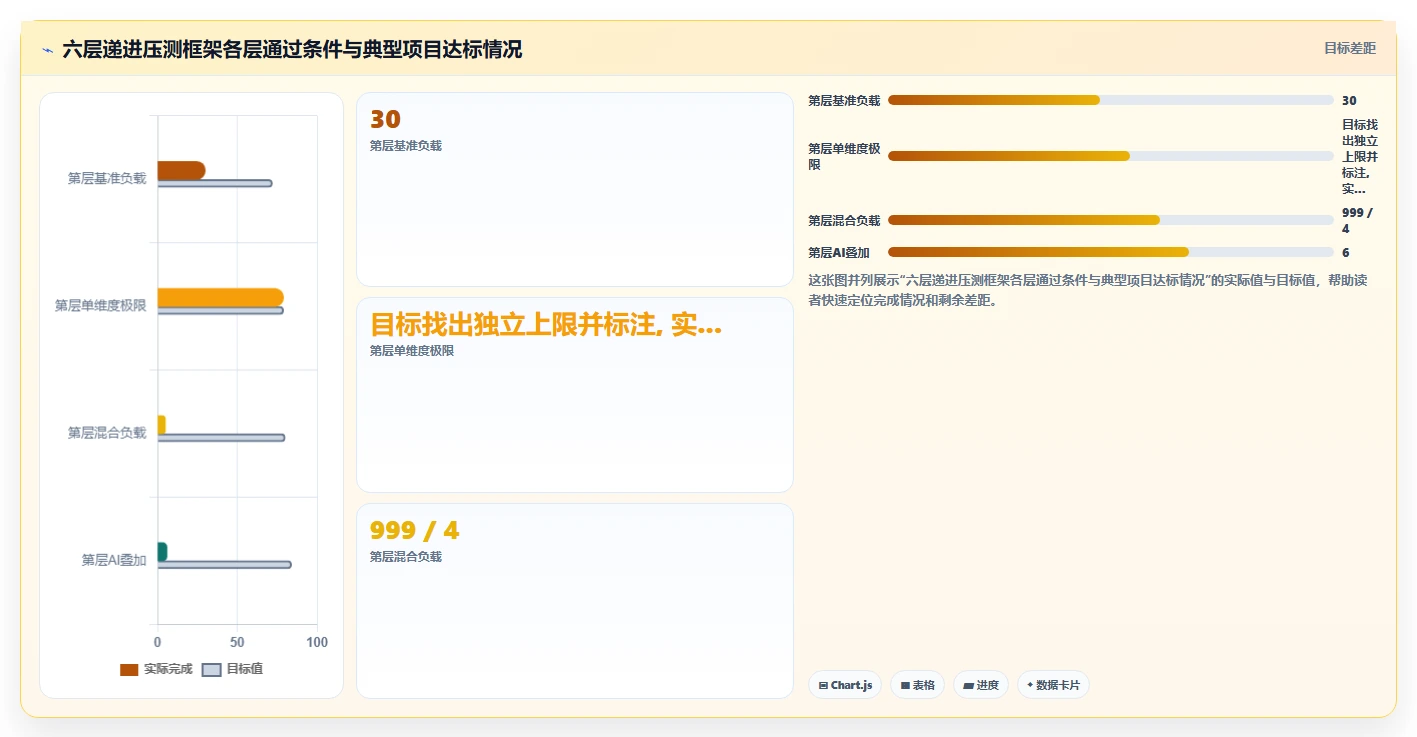The image size is (1417, 737).
Task: Click the amber 第层单维度极限 actual bar
Action: click(220, 297)
